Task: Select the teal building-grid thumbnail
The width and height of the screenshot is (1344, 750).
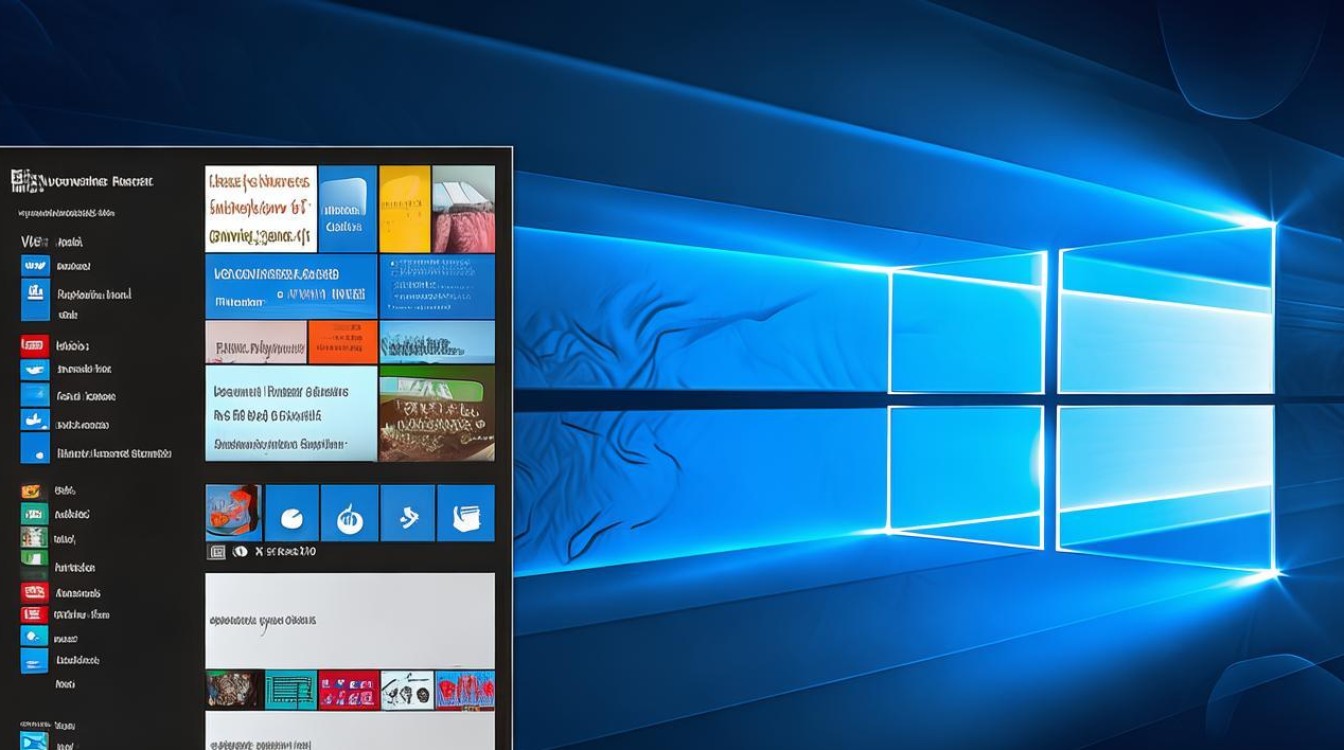Action: click(x=291, y=690)
